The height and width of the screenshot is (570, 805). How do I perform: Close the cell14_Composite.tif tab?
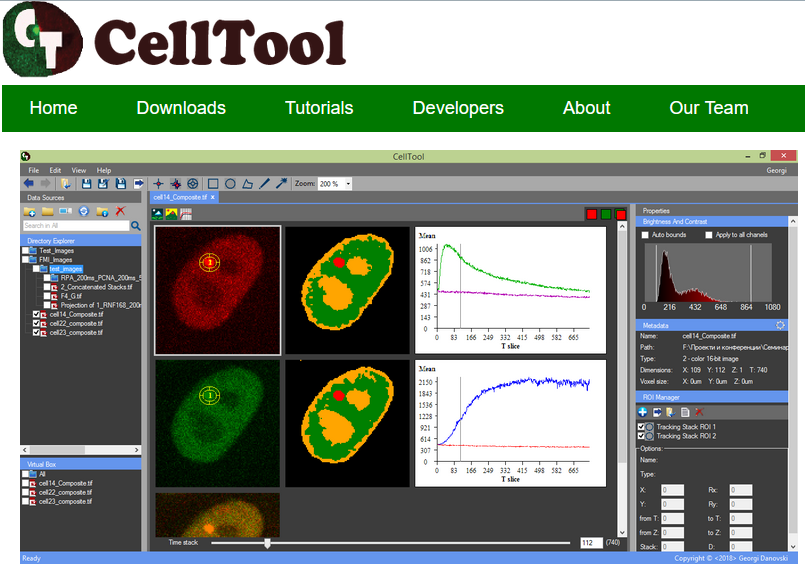tap(213, 197)
